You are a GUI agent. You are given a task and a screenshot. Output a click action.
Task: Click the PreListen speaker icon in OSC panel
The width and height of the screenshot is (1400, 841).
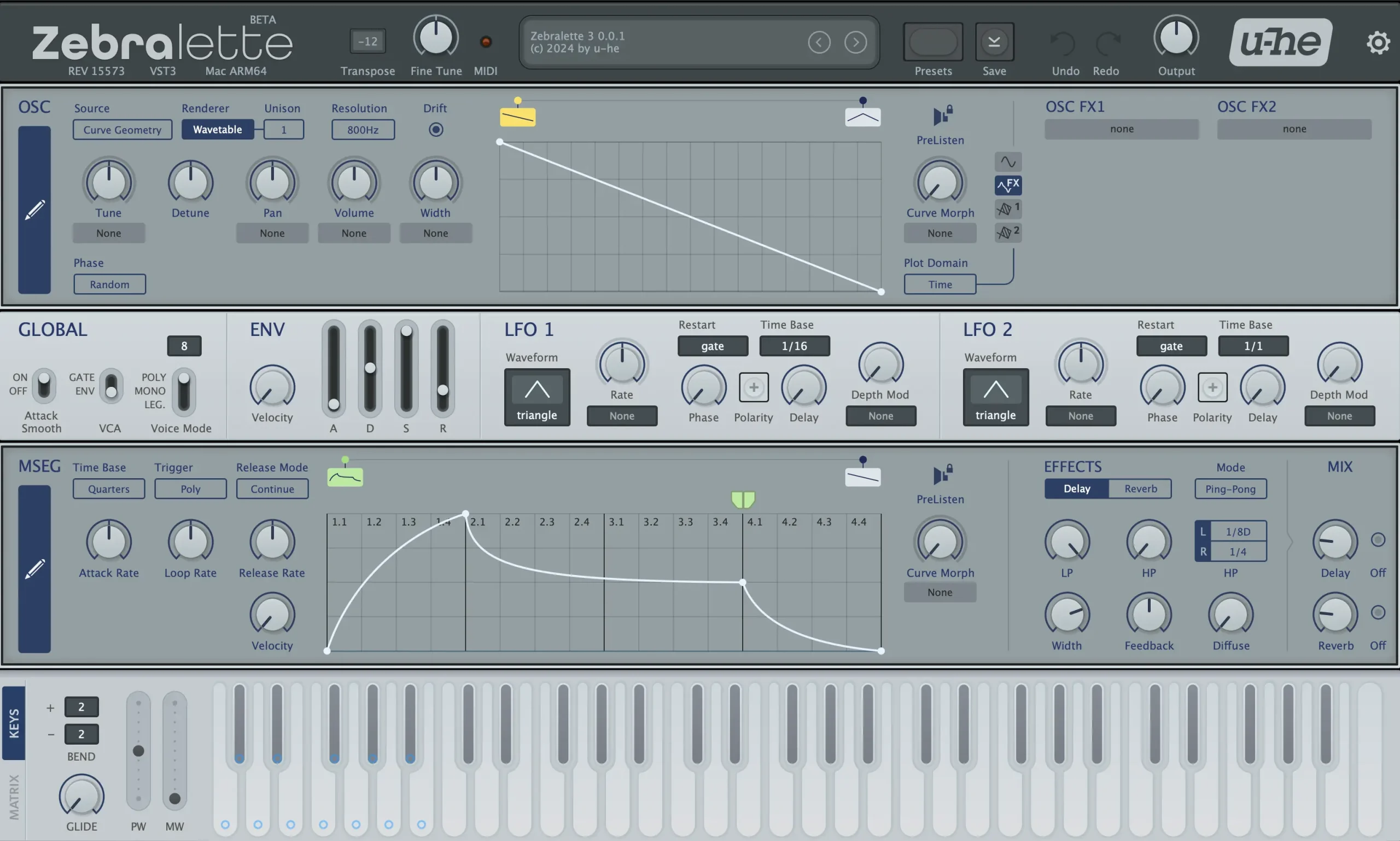point(939,116)
